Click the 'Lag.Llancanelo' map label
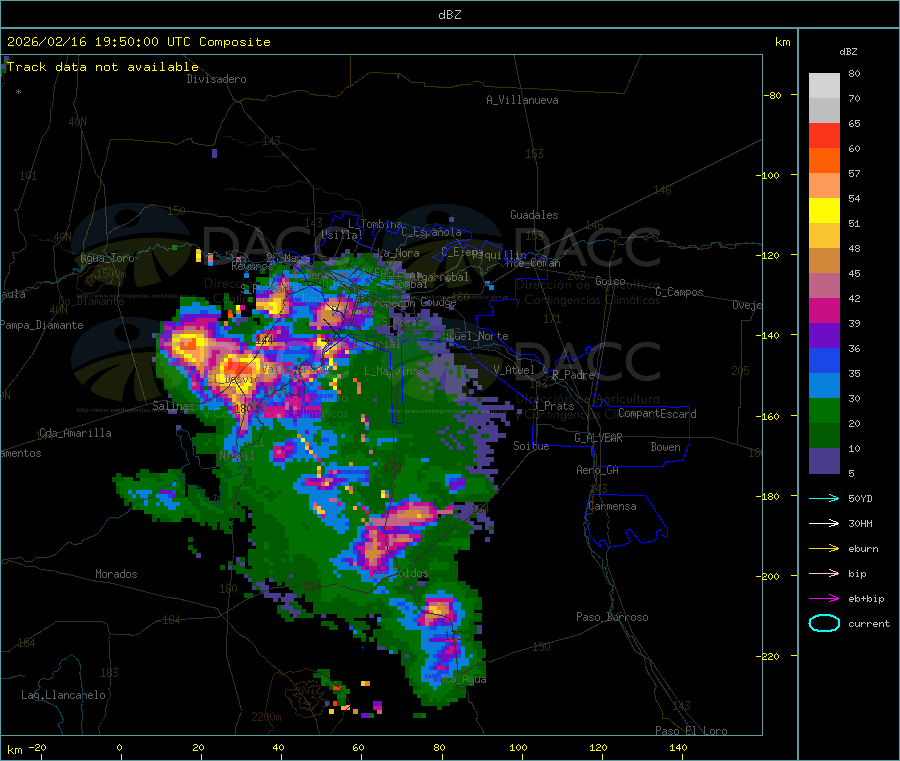Viewport: 900px width, 761px height. 63,695
